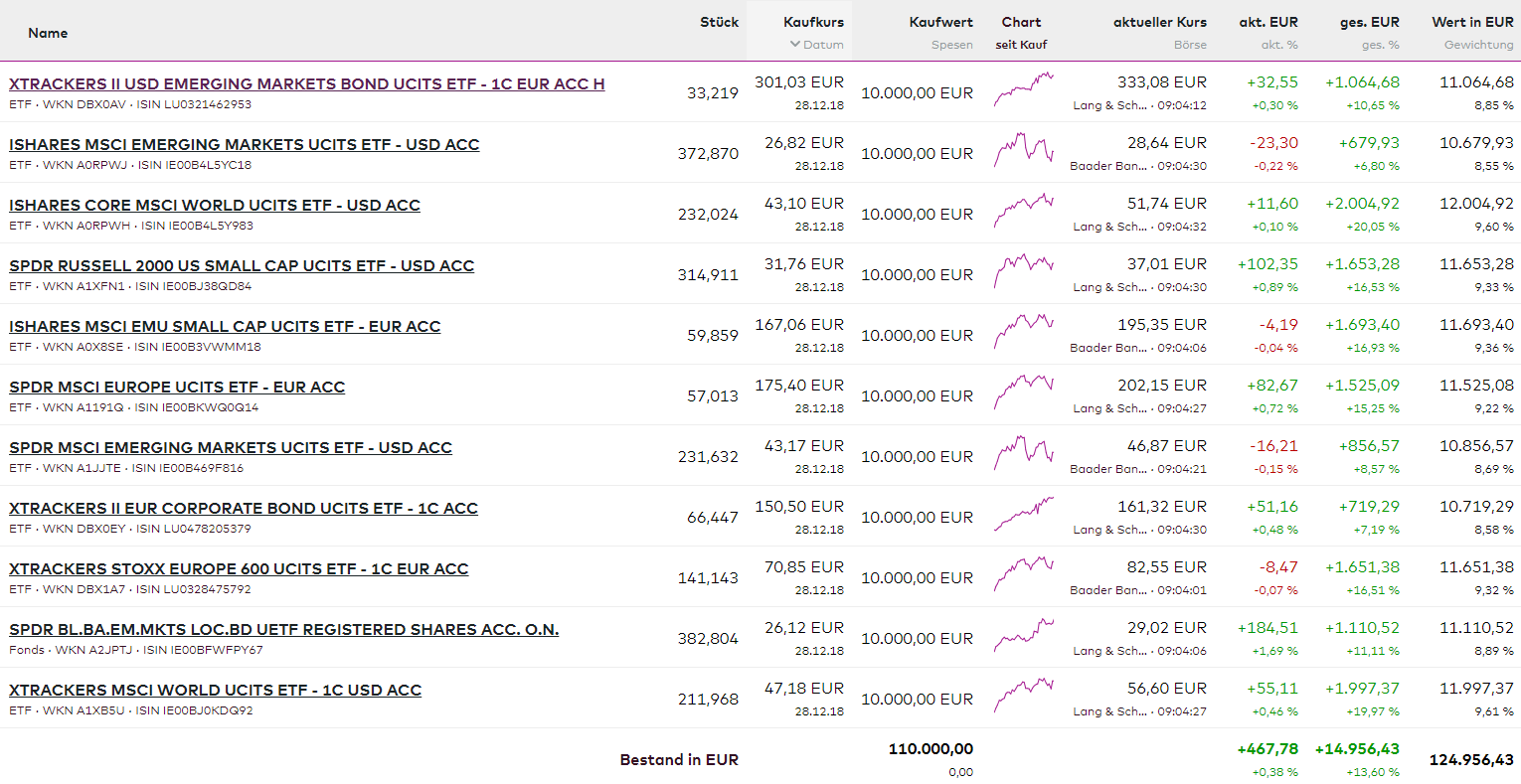The image size is (1521, 784).
Task: Sort by the aktueller Kurs column header
Action: [1159, 22]
